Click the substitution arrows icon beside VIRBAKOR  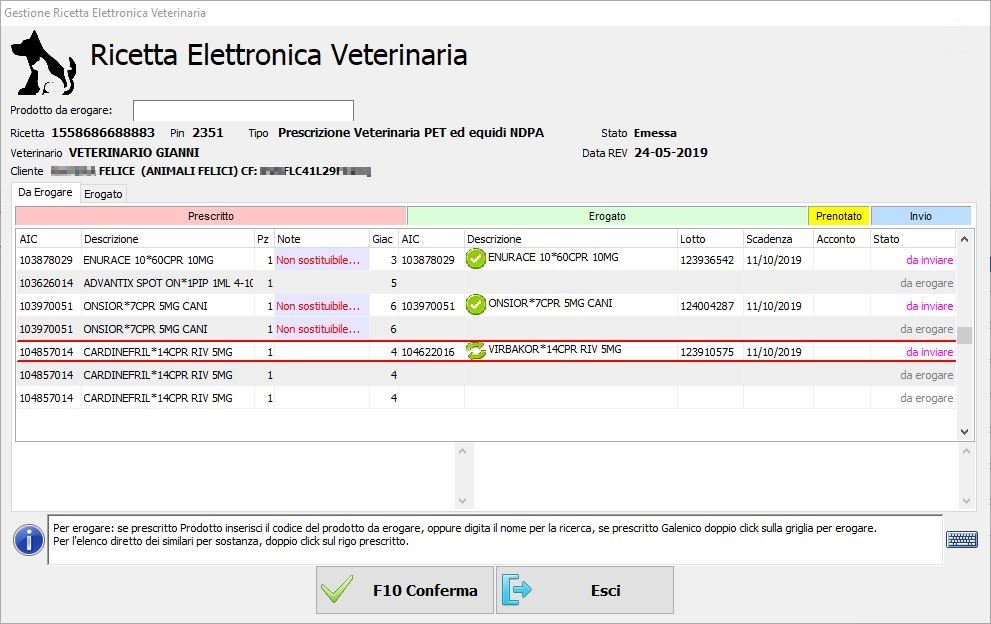click(x=476, y=350)
